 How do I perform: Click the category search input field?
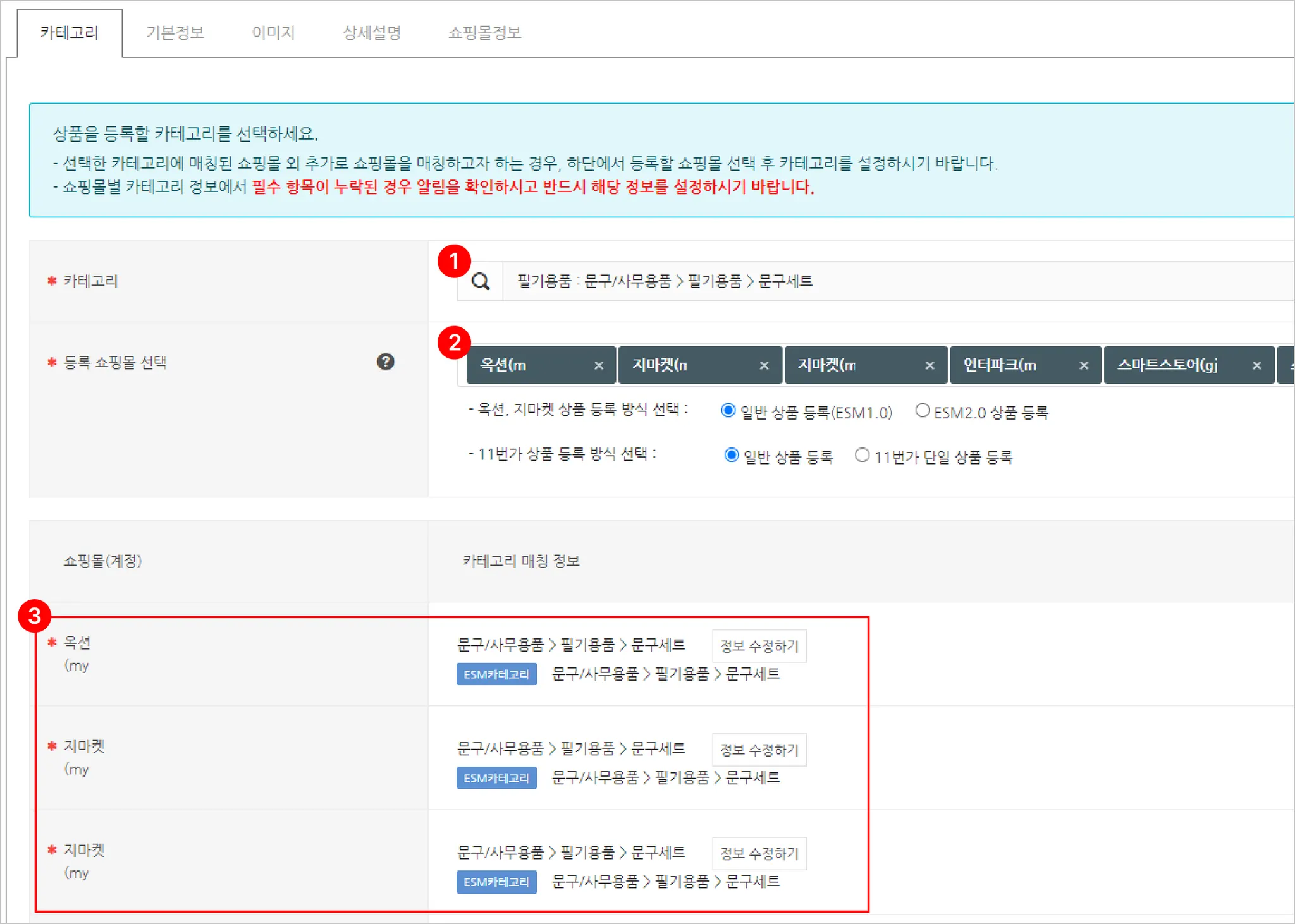tap(885, 281)
